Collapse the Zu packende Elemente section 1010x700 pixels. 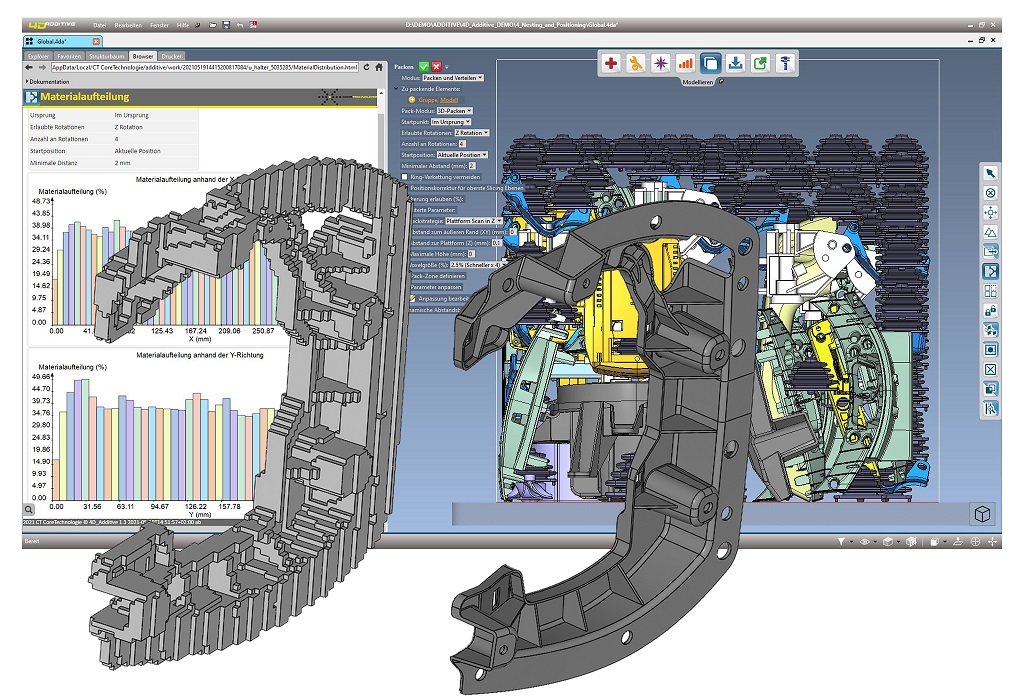[x=396, y=89]
